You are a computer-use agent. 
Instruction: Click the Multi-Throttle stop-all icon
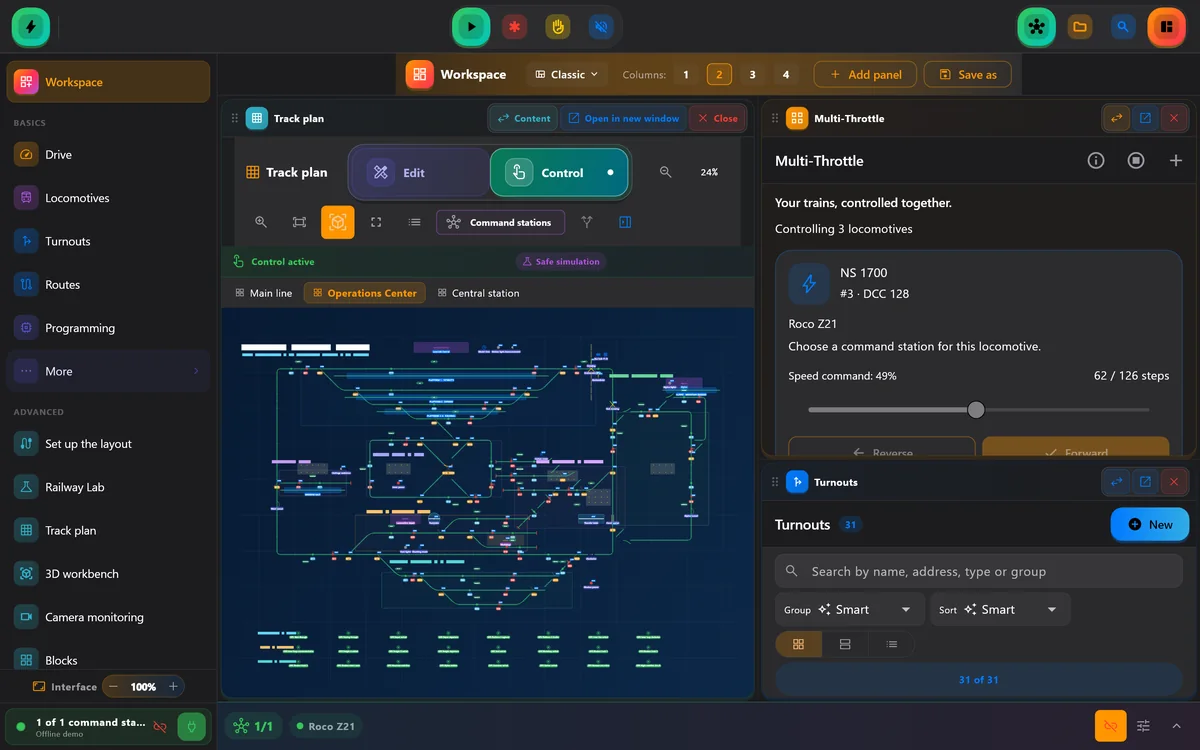pyautogui.click(x=1136, y=160)
